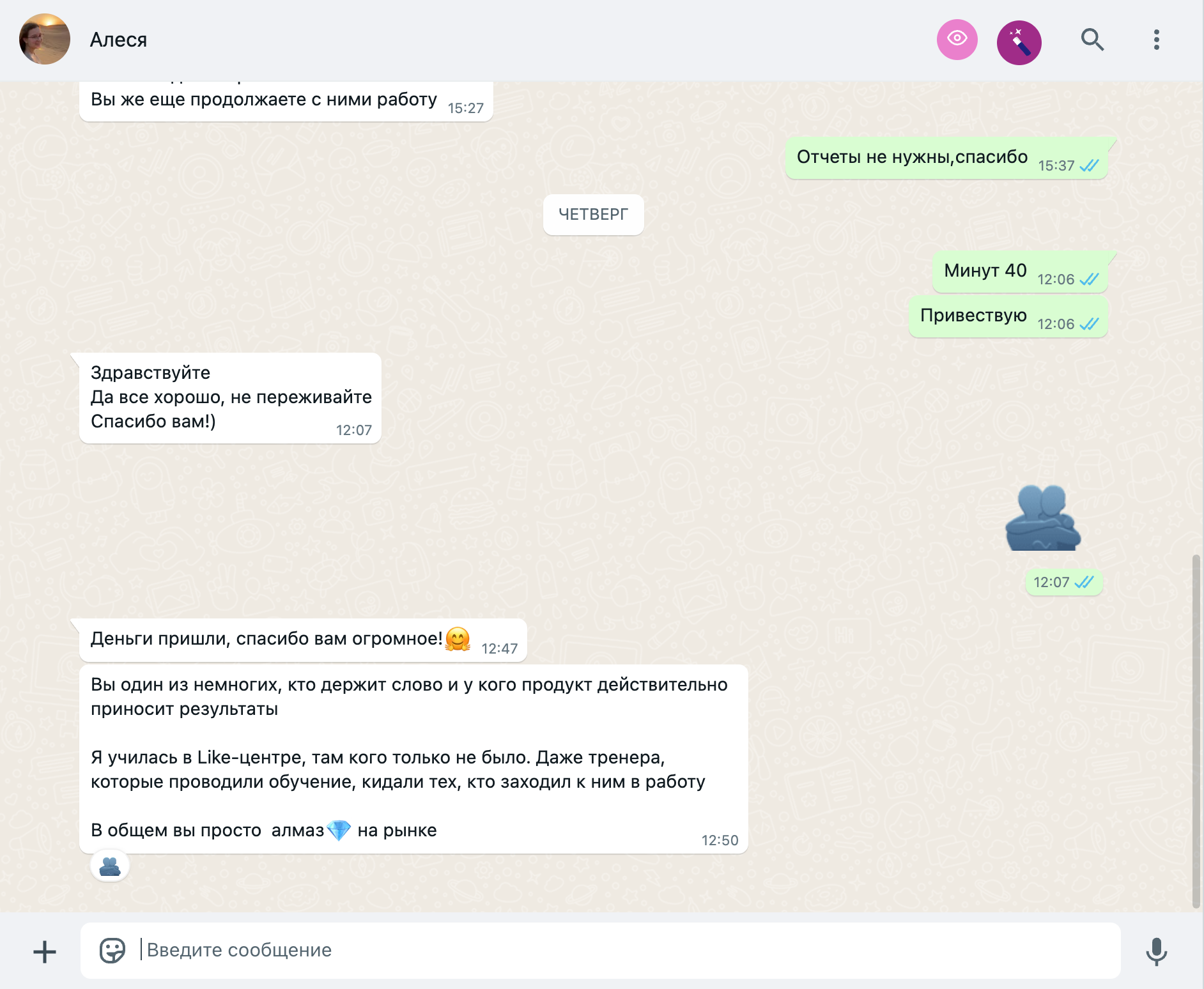Viewport: 1204px width, 989px height.
Task: Select the Приветствую message bubble
Action: pos(1008,317)
